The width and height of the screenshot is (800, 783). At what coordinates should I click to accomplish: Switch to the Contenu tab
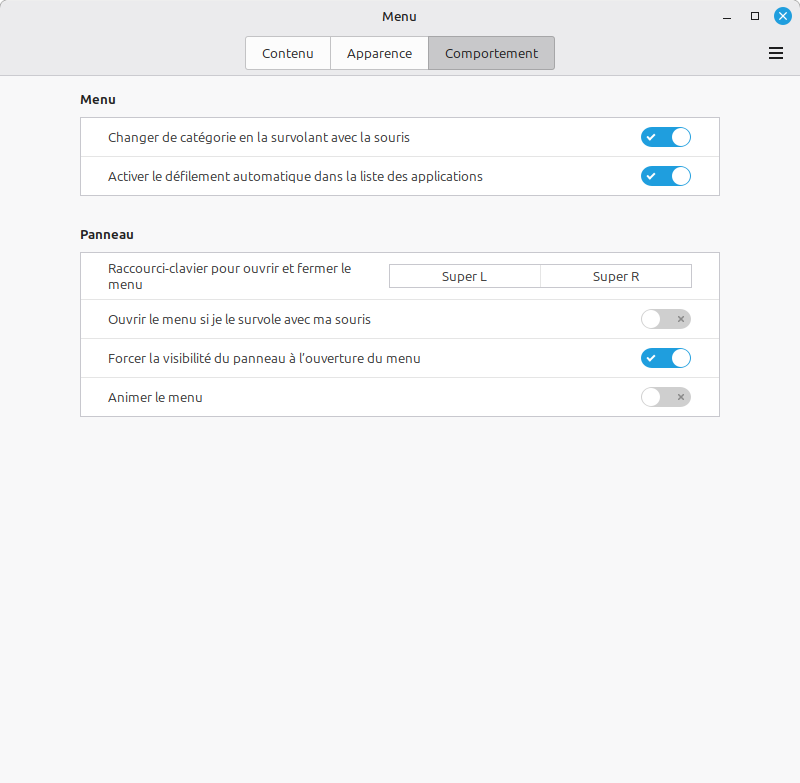pyautogui.click(x=288, y=54)
